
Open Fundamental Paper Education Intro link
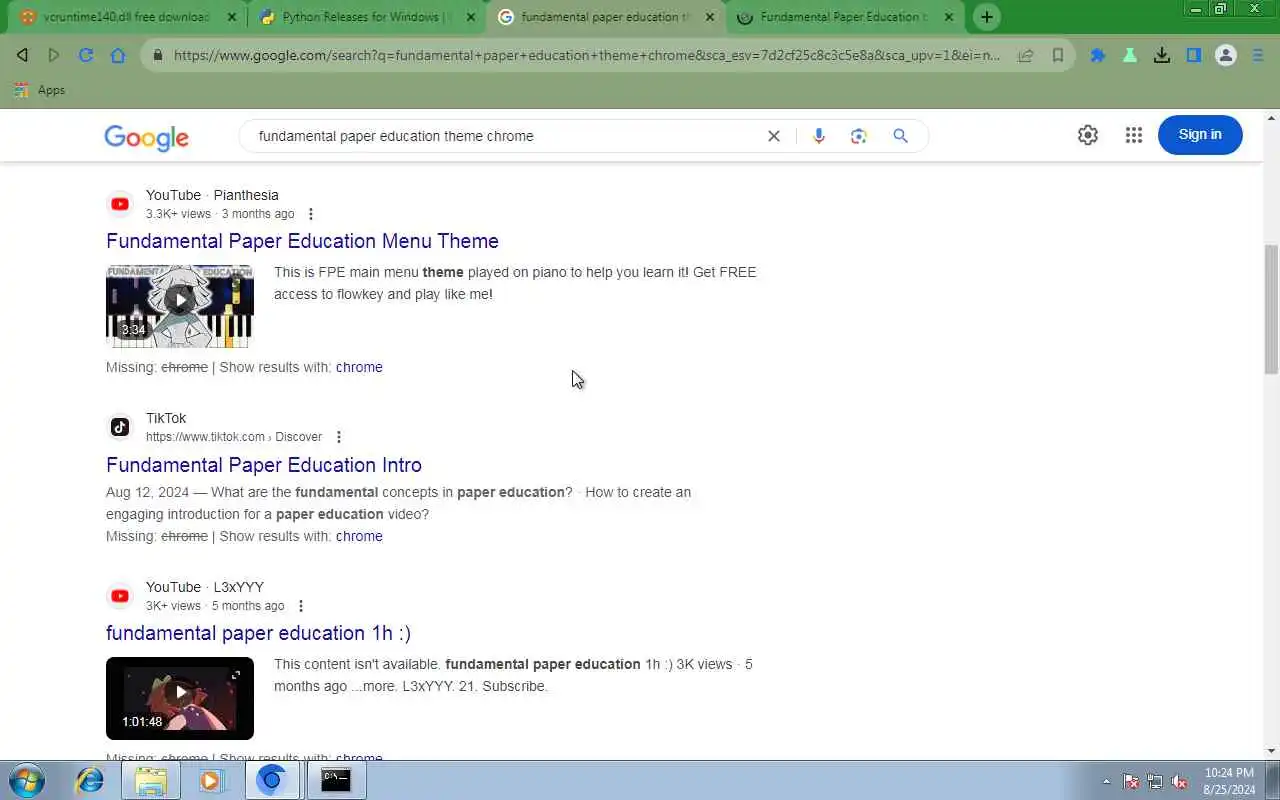[264, 465]
